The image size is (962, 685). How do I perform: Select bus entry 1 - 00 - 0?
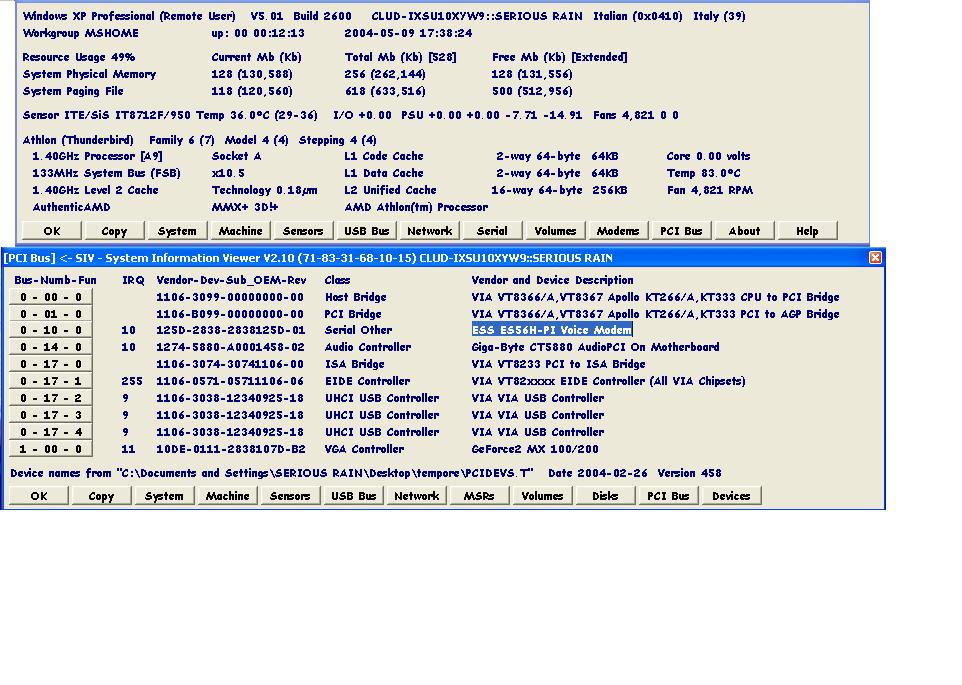[51, 450]
